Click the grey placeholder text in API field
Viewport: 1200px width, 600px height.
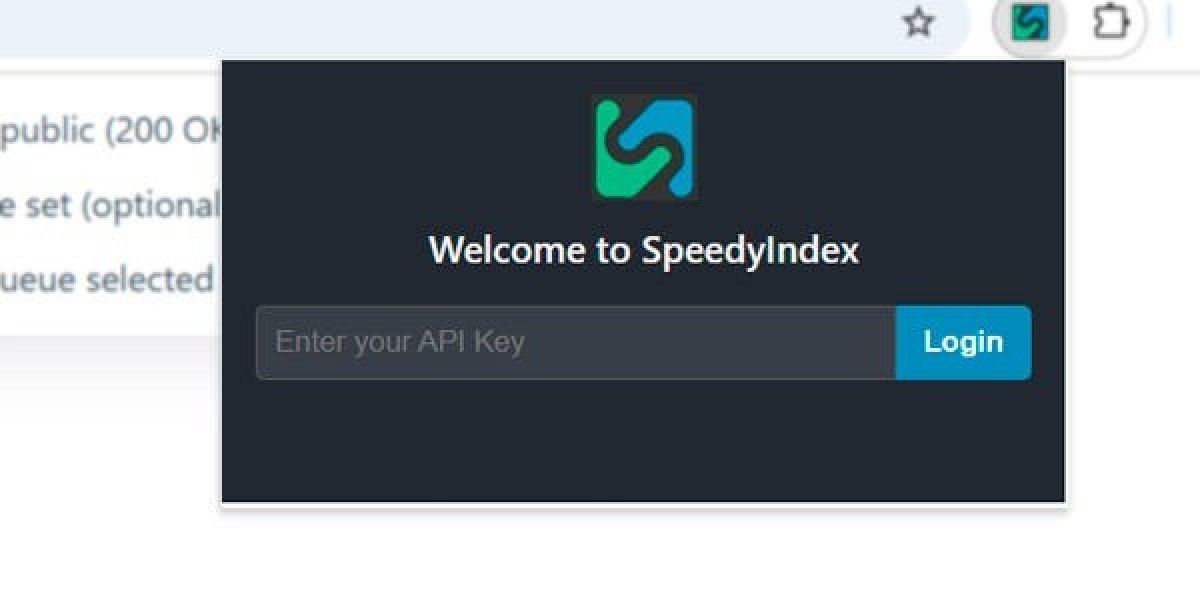coord(400,342)
